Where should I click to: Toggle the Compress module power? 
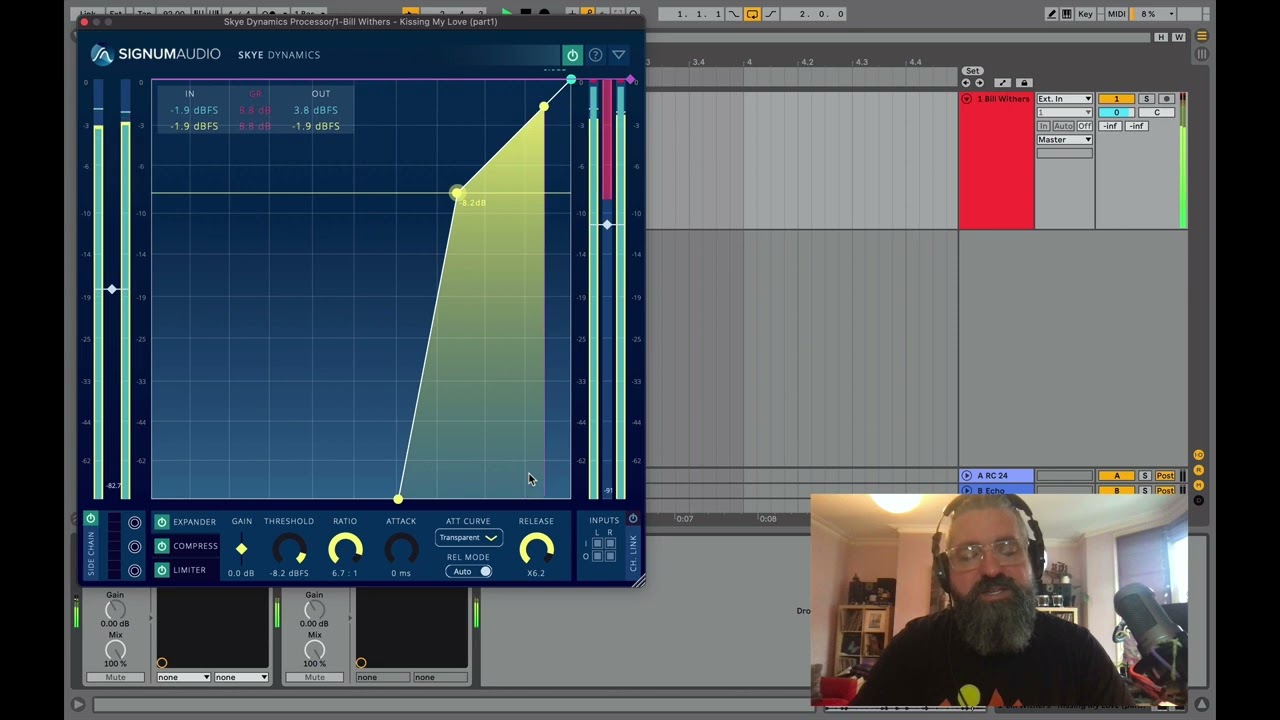tap(161, 546)
